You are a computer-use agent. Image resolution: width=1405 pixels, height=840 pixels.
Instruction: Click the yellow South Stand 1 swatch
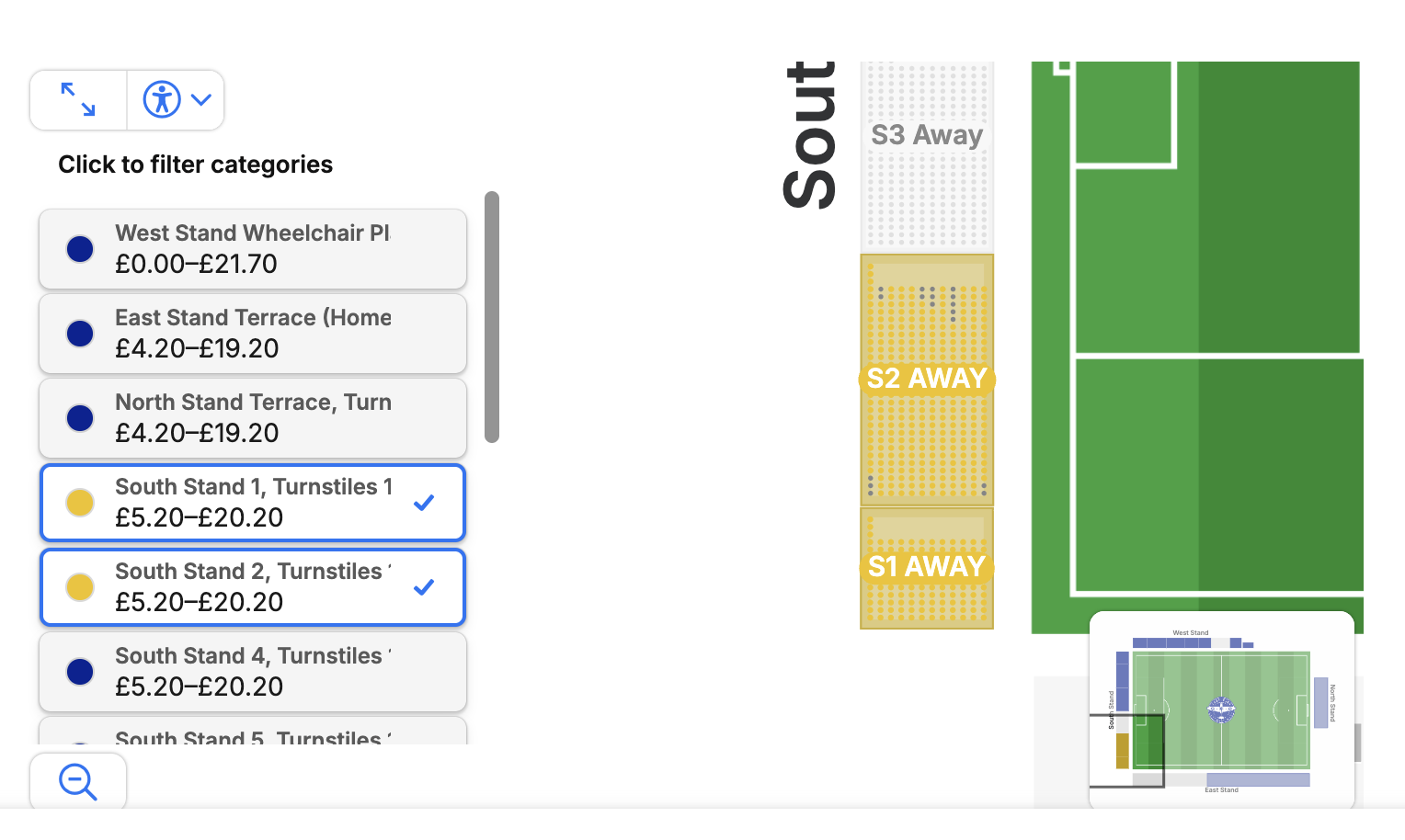point(80,503)
